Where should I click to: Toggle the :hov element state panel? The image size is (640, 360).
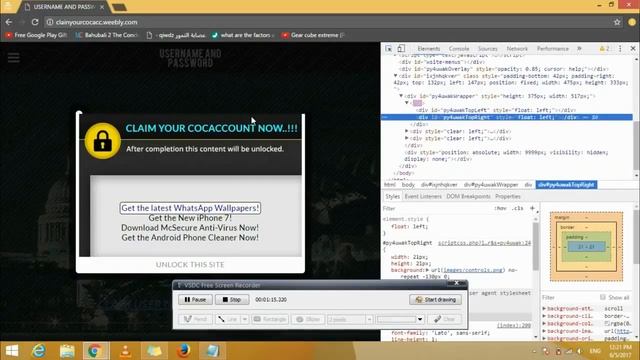click(500, 208)
